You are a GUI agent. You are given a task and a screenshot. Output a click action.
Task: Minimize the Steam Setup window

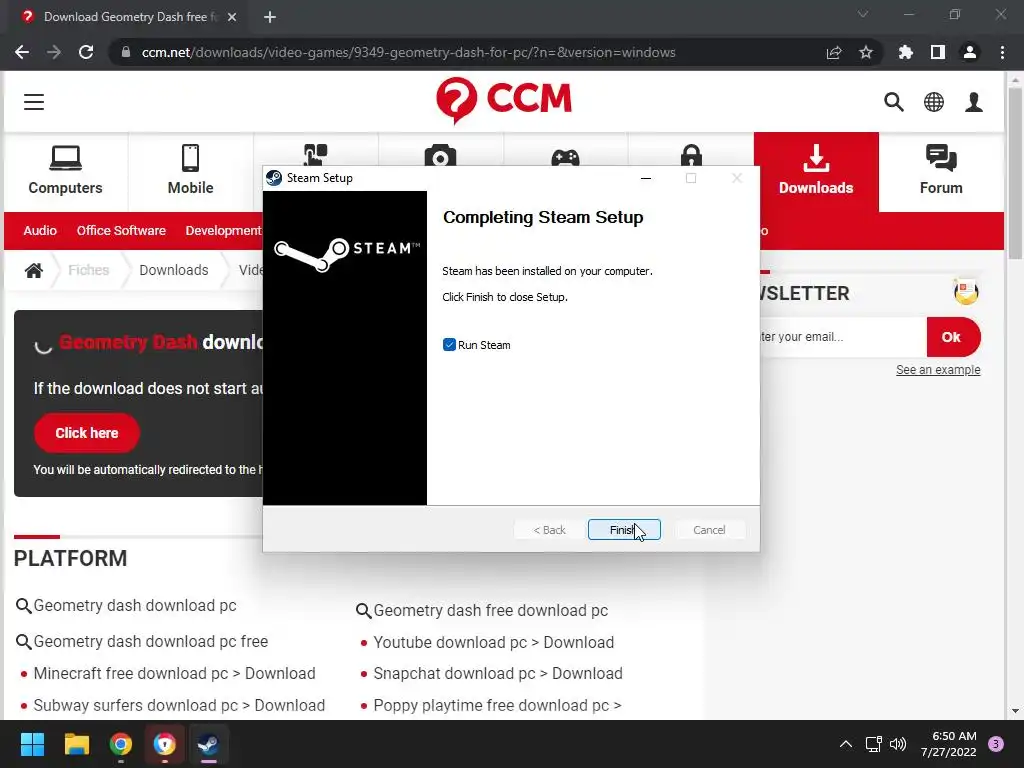[x=646, y=178]
